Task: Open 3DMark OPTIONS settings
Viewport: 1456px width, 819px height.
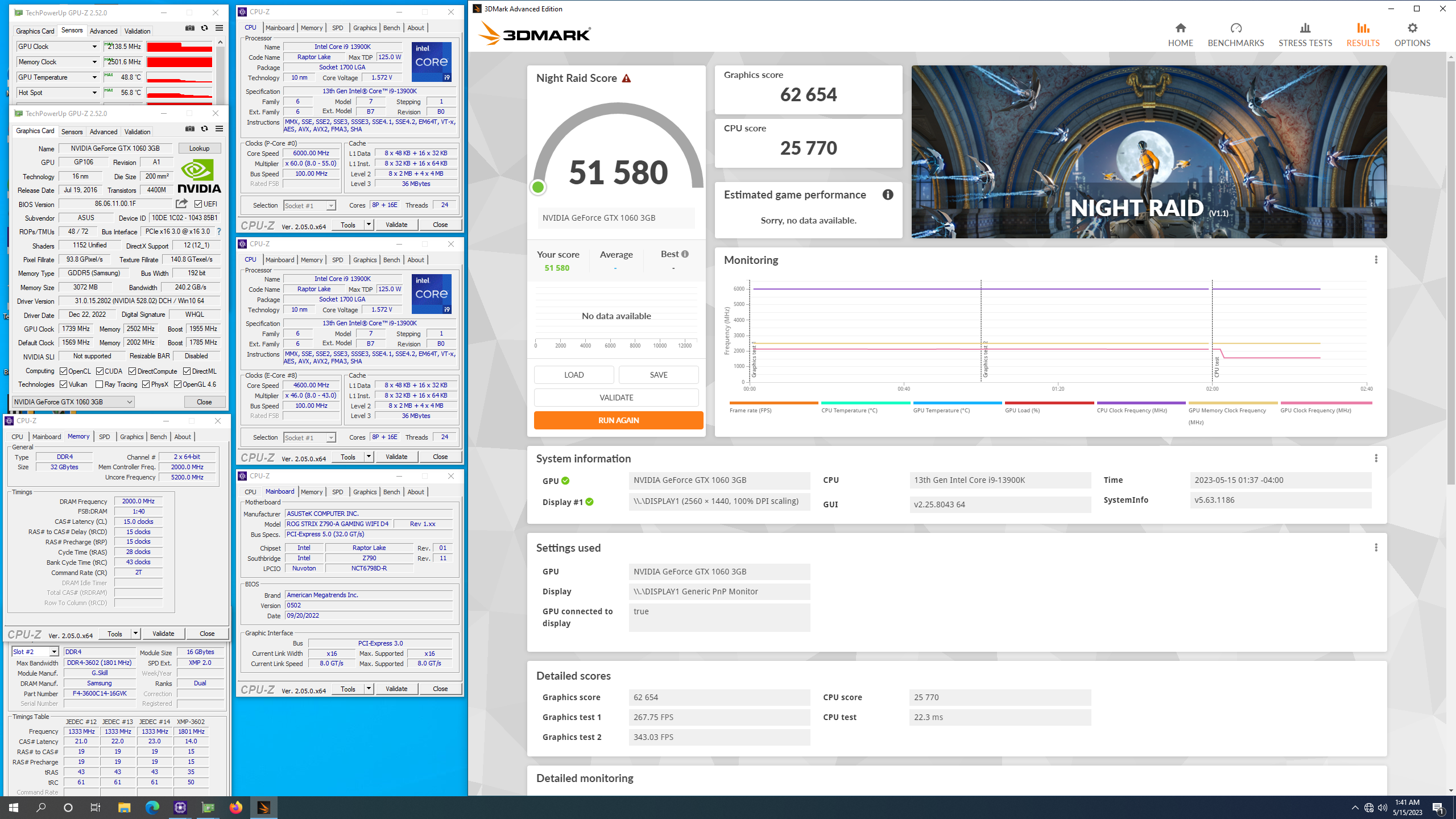Action: (1412, 35)
